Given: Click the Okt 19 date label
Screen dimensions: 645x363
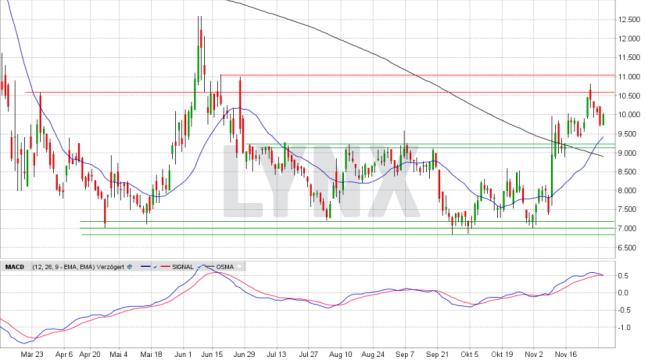Looking at the screenshot, I should tap(502, 354).
